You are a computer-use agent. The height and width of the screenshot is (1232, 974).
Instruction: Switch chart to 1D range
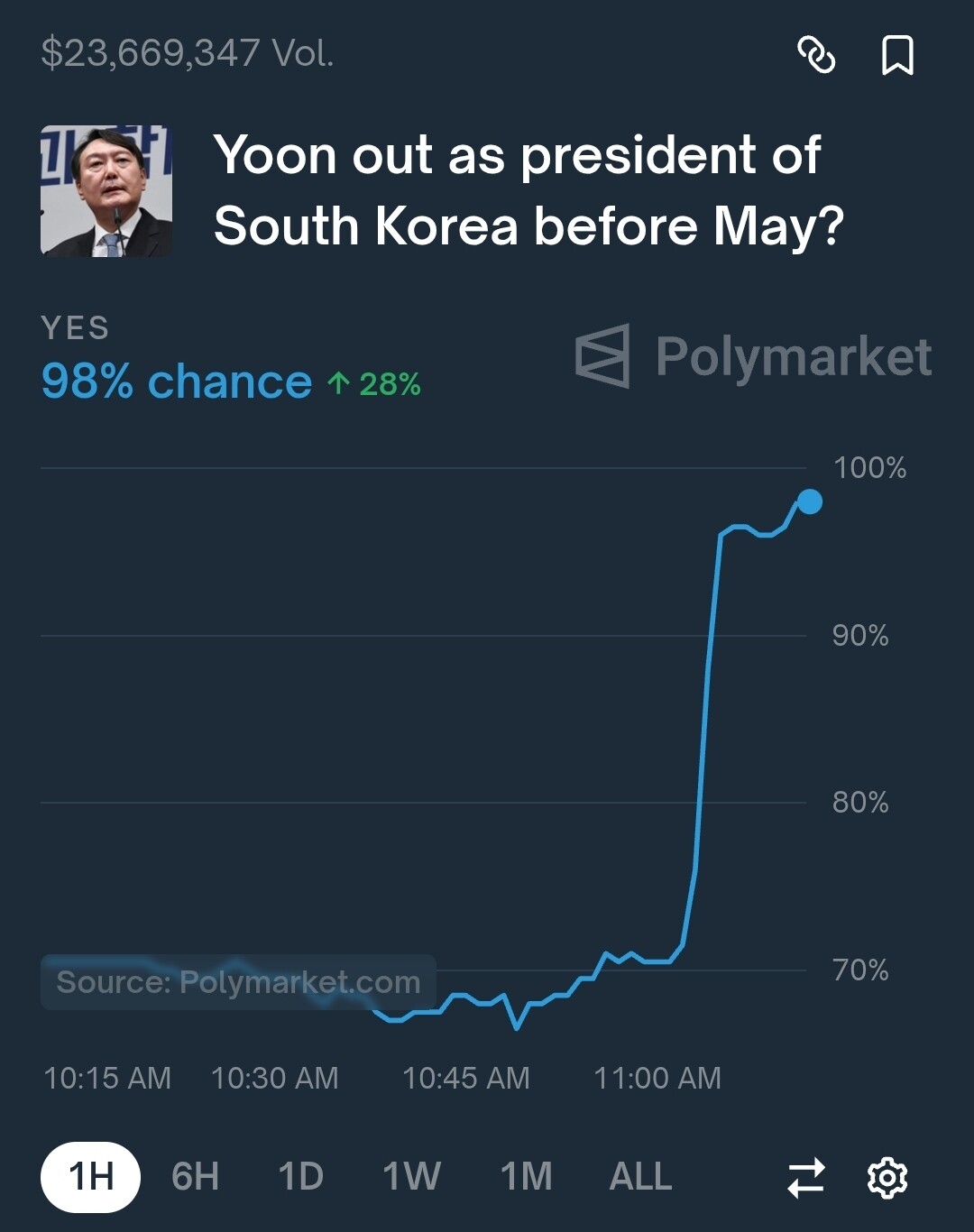pos(300,1177)
